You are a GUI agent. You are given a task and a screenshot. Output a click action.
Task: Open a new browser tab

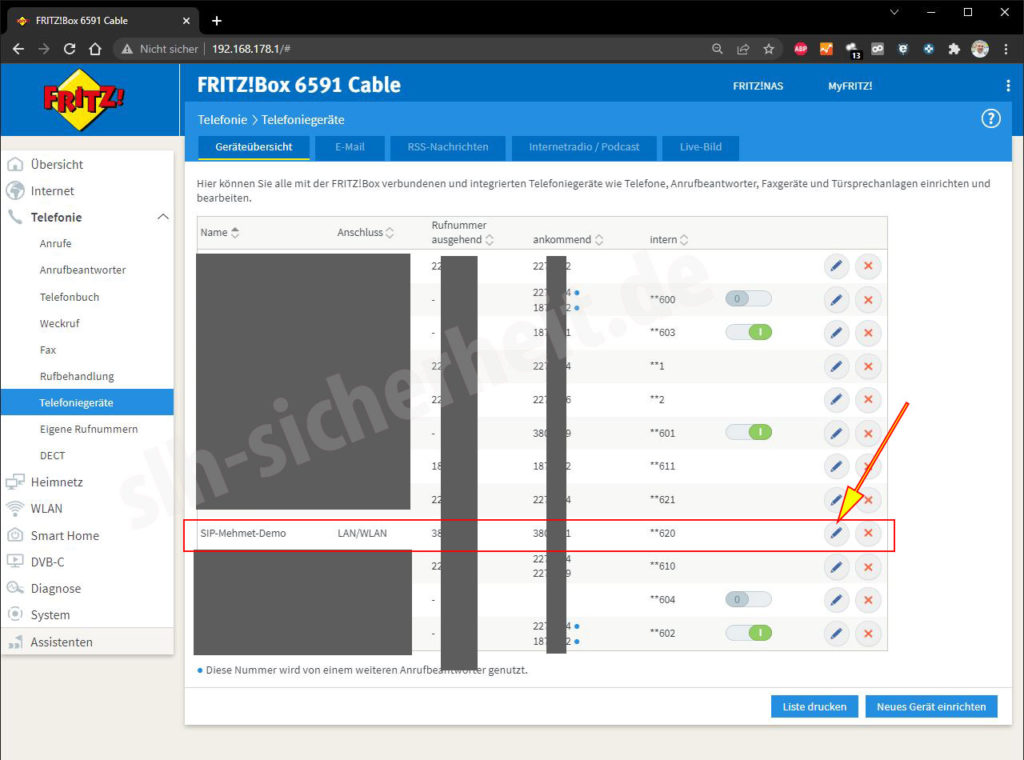[217, 21]
